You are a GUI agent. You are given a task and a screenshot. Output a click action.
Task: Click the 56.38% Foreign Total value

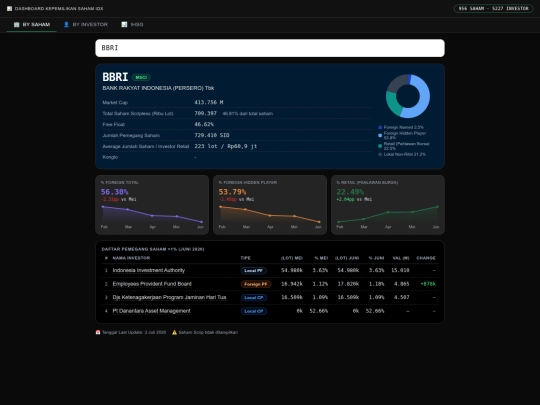(x=114, y=192)
